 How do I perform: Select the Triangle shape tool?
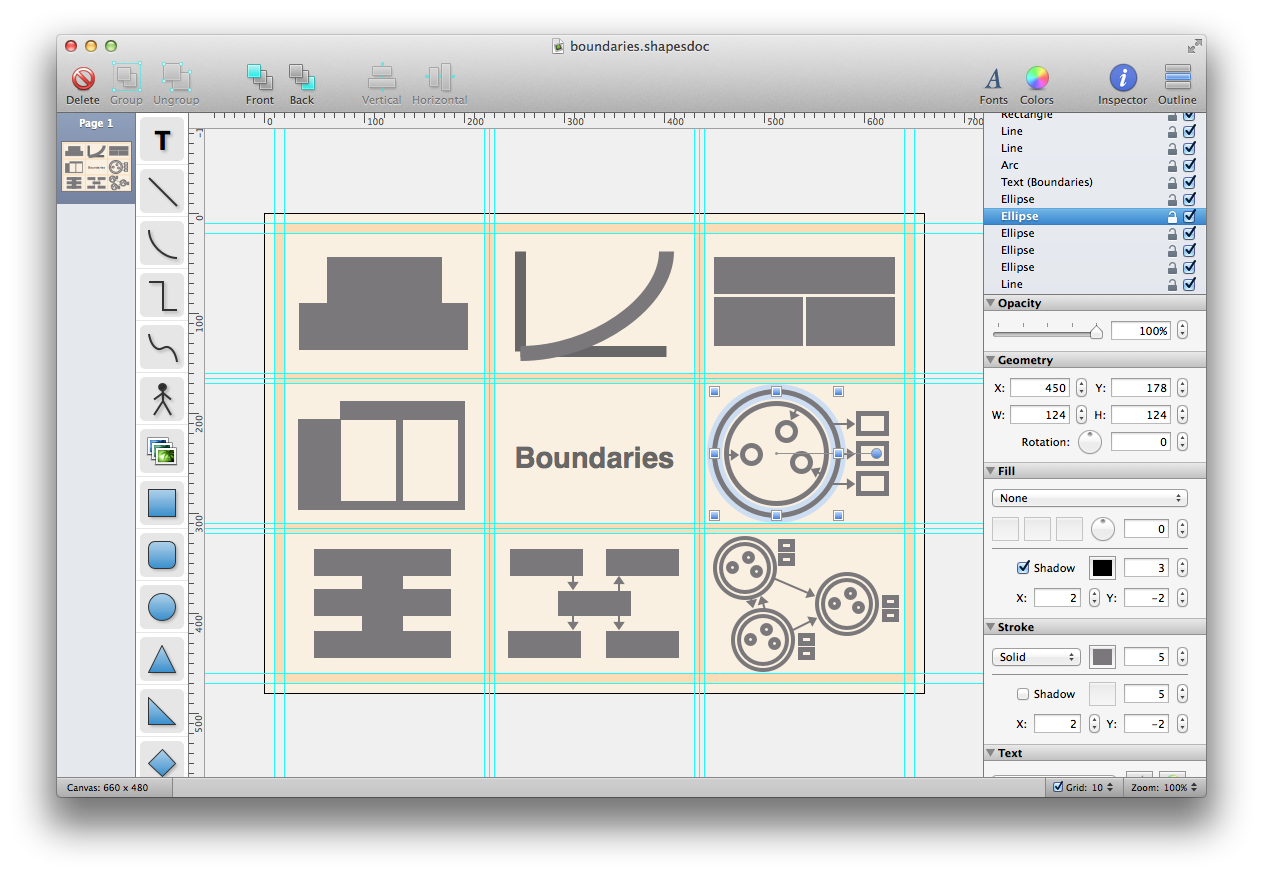pos(161,659)
